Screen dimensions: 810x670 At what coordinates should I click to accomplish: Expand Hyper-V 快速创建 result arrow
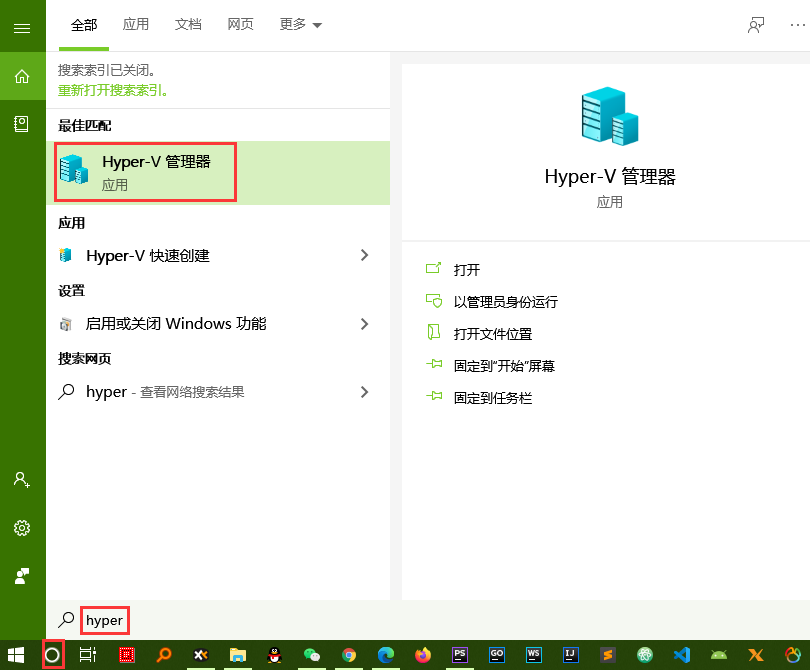pyautogui.click(x=364, y=256)
